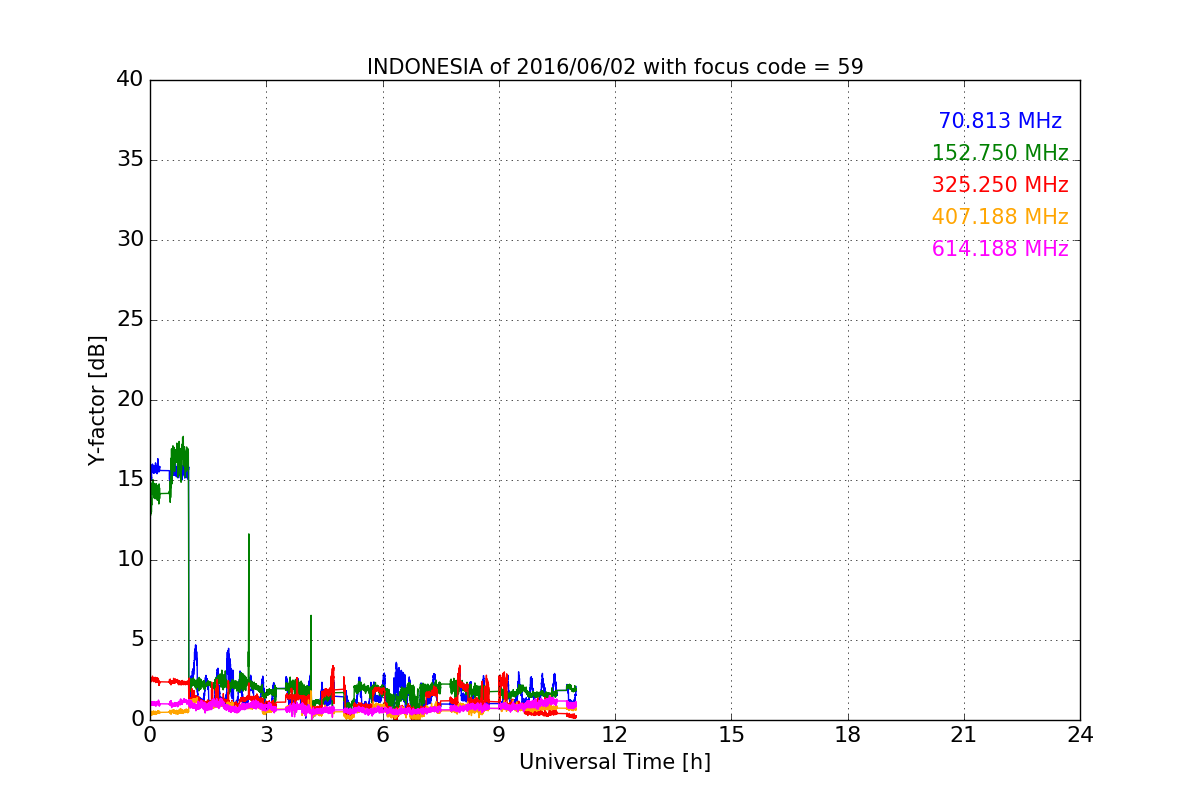This screenshot has width=1200, height=800.
Task: Click the y-axis tick label 35
Action: coord(130,160)
